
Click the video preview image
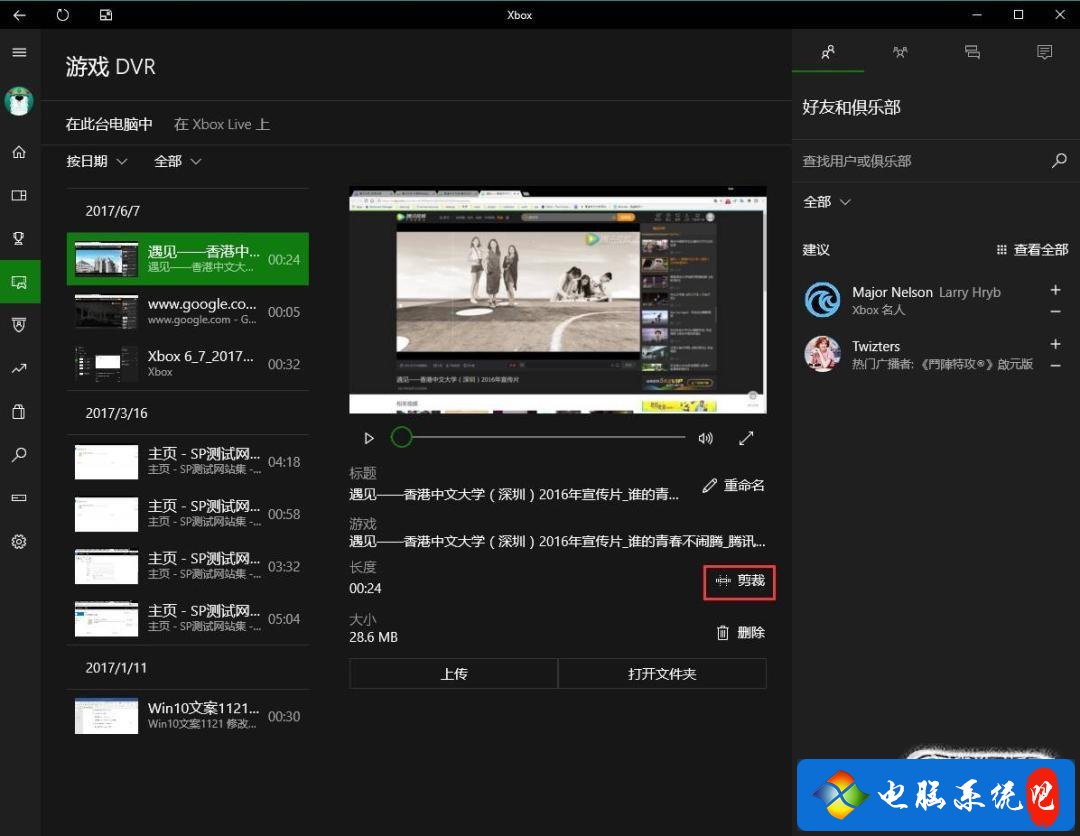point(558,300)
